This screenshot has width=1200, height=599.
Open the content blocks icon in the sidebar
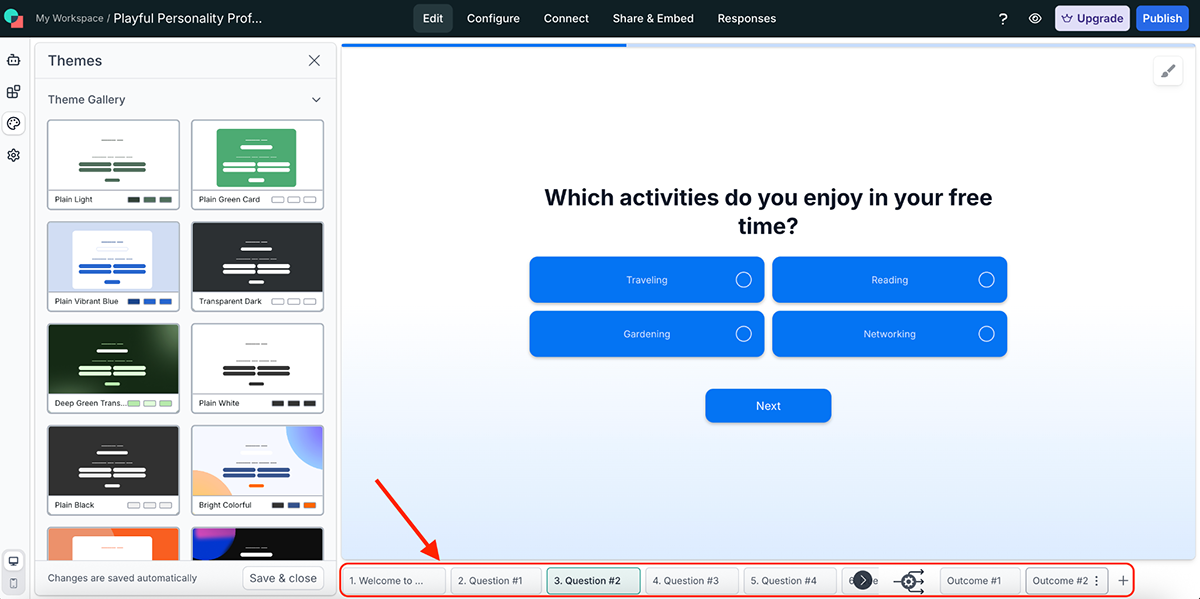click(x=13, y=92)
